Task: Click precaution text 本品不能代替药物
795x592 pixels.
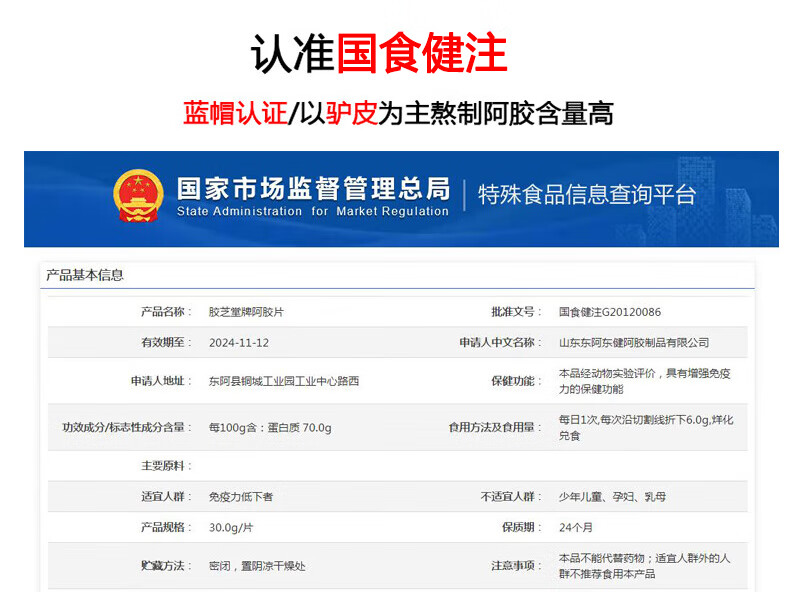Action: tap(602, 559)
